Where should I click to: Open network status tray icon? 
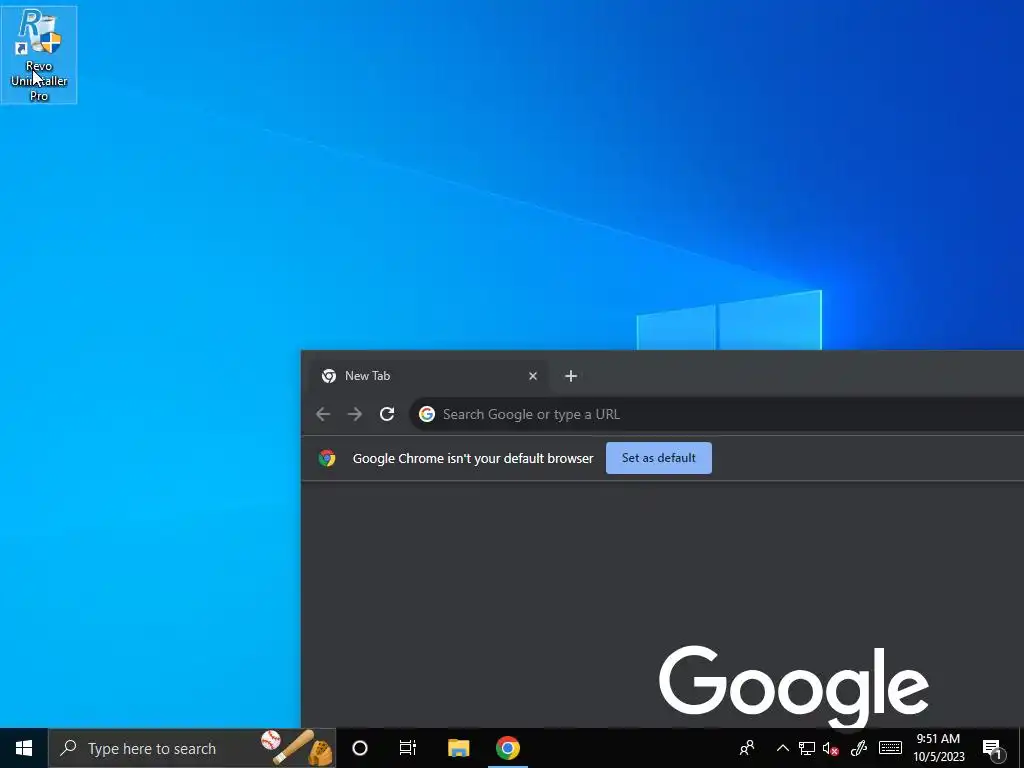807,748
